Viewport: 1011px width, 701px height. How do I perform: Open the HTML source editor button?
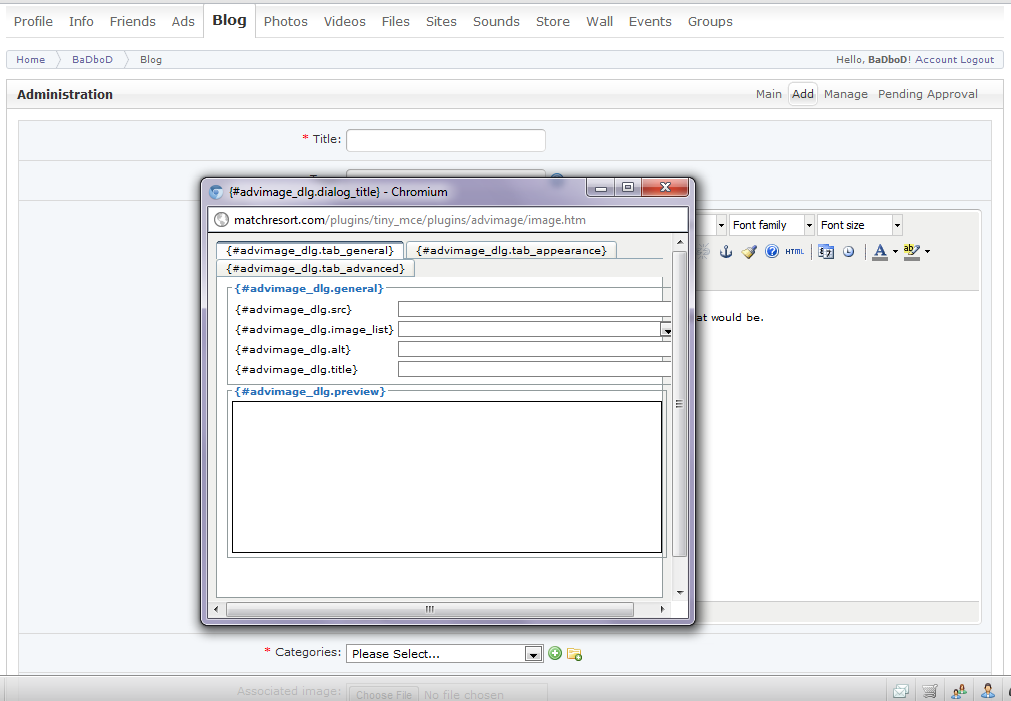794,252
